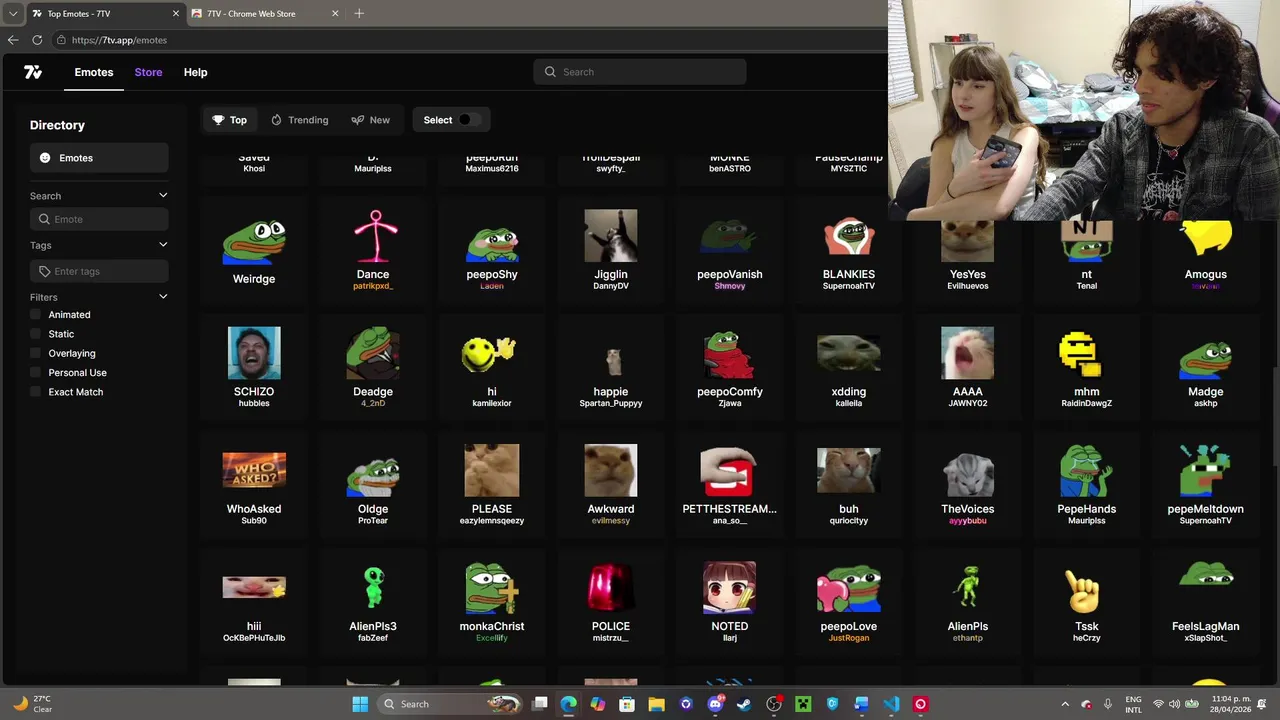
Task: Open the browser tab list dropdown
Action: click(13, 14)
